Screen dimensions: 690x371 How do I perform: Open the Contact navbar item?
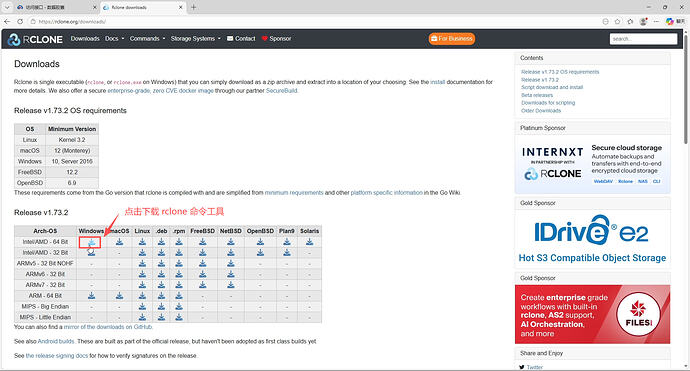tap(241, 39)
